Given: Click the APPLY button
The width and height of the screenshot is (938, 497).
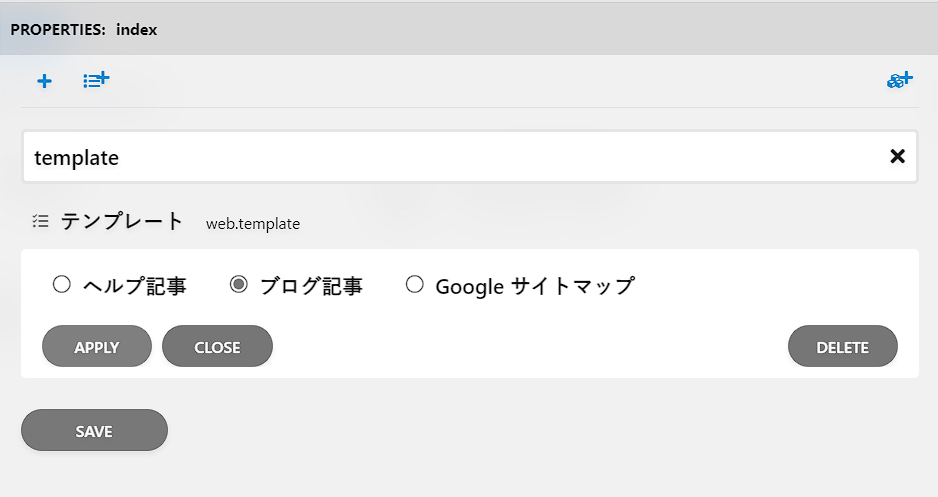Looking at the screenshot, I should pyautogui.click(x=97, y=346).
